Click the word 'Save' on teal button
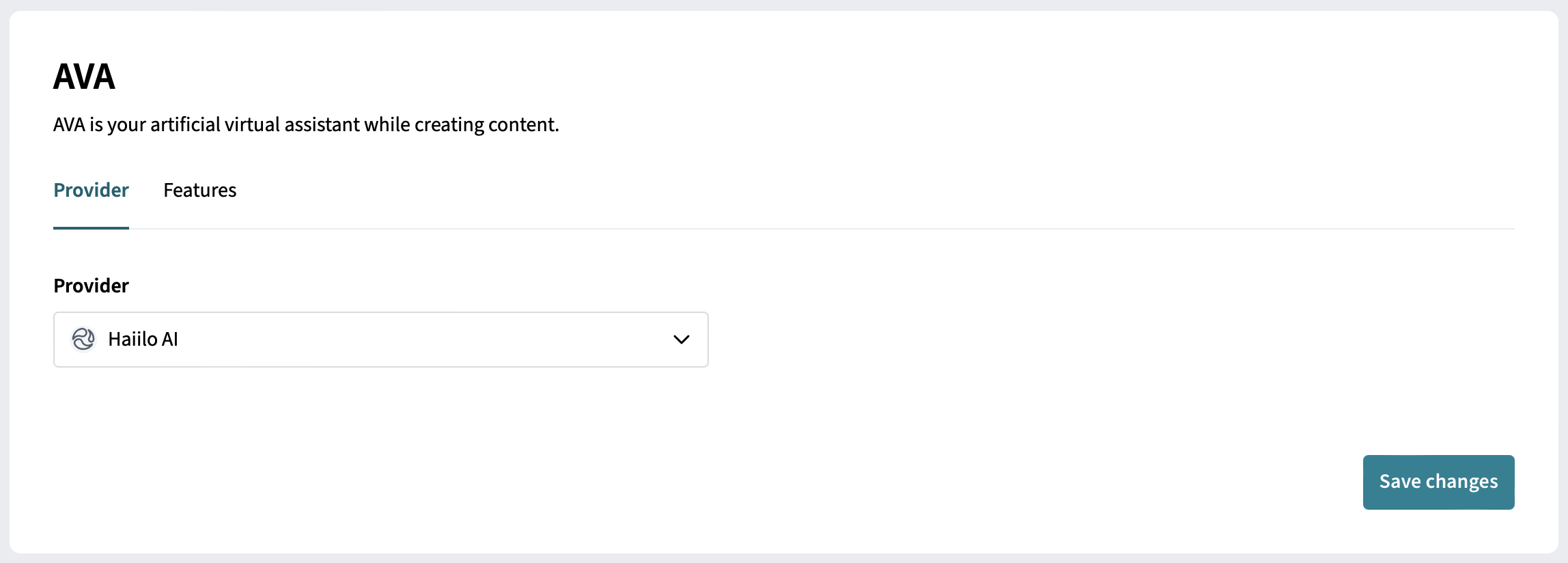1568x563 pixels. coord(1400,481)
